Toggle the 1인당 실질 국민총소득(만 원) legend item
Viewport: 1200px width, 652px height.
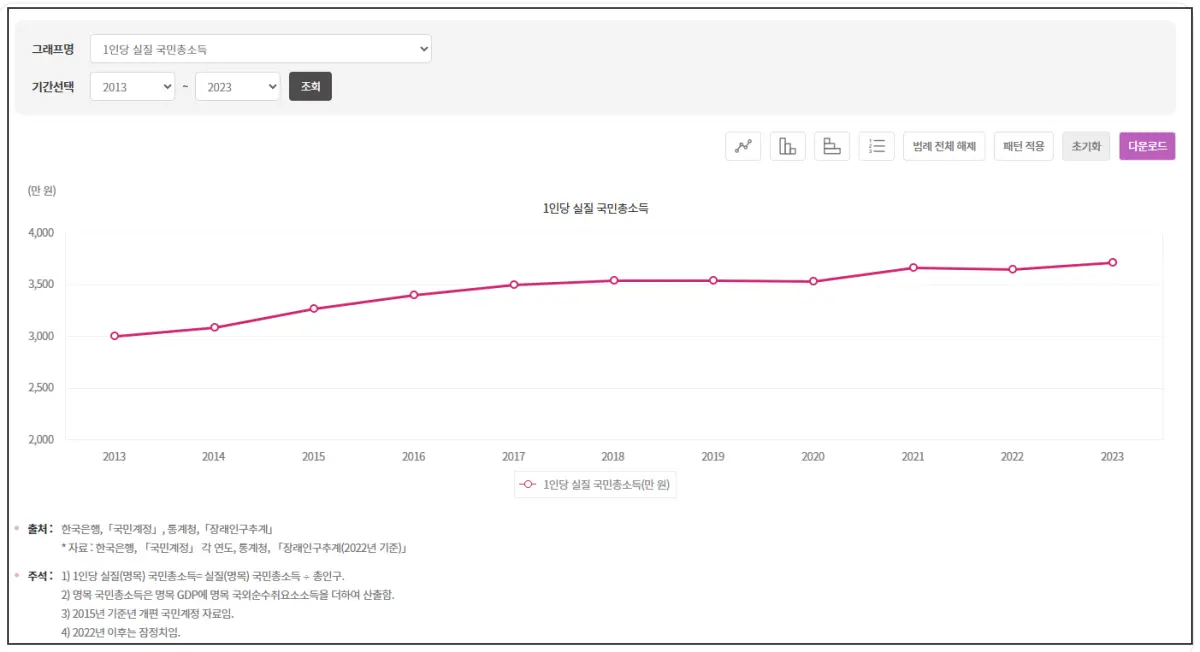coord(607,484)
